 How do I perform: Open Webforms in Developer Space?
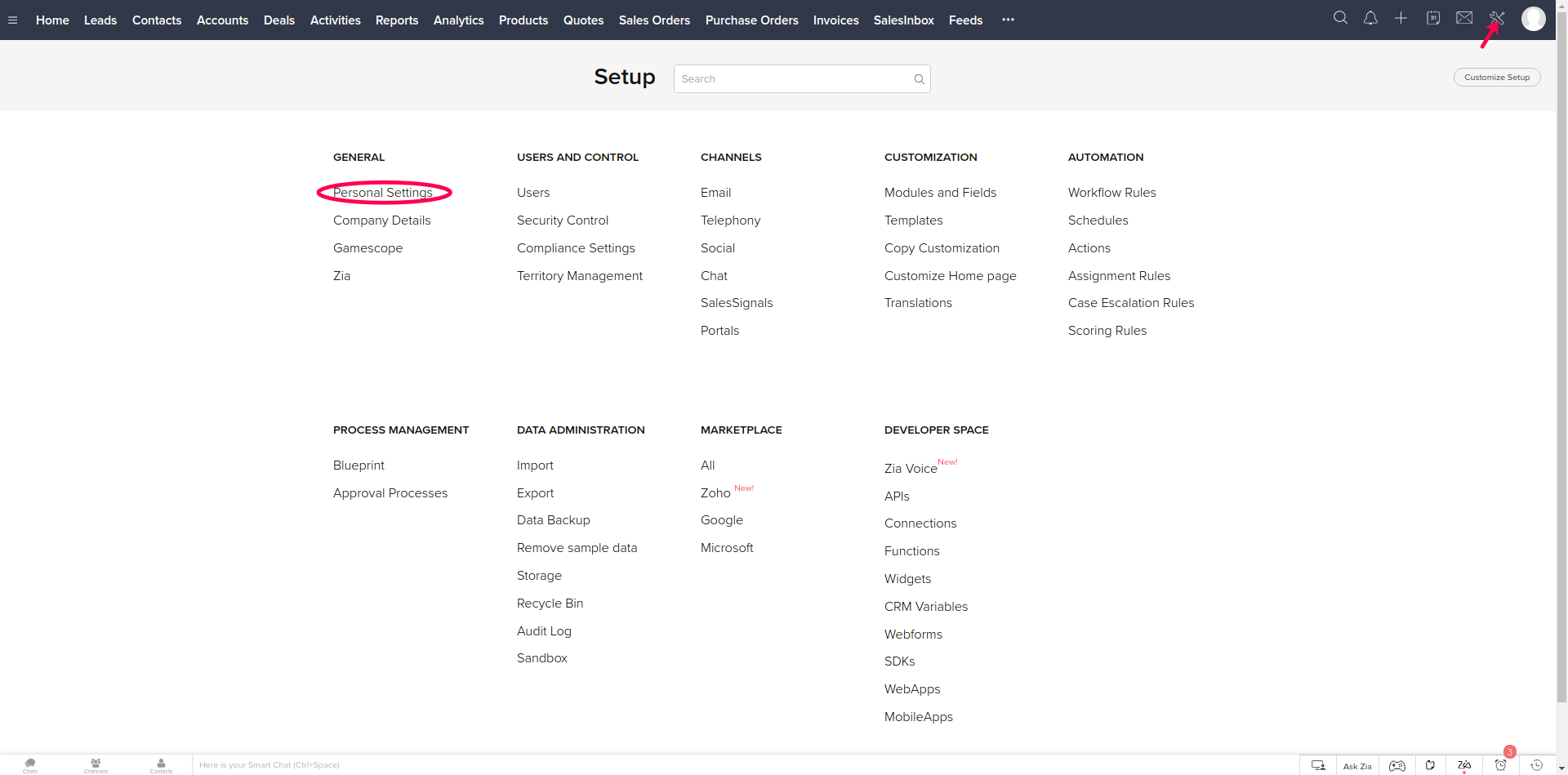(913, 635)
